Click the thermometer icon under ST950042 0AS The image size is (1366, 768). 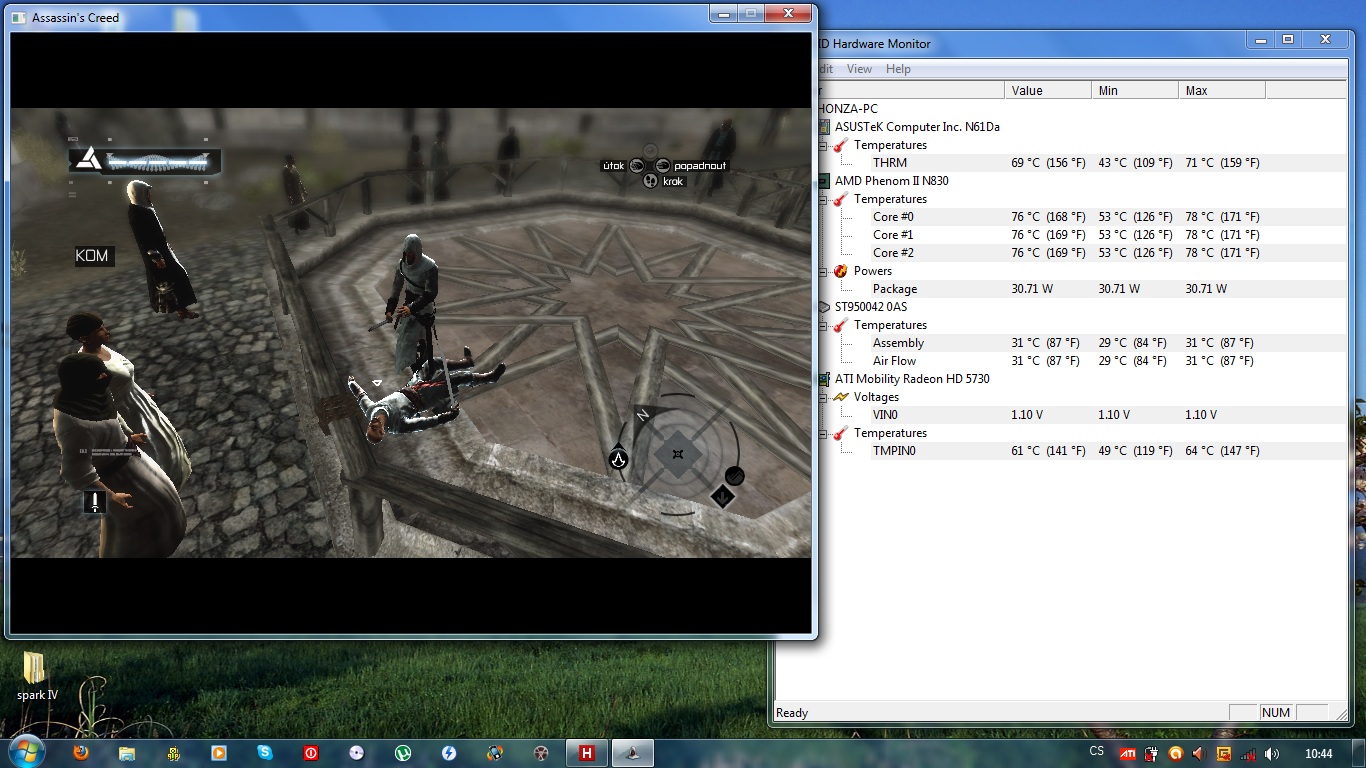(841, 325)
